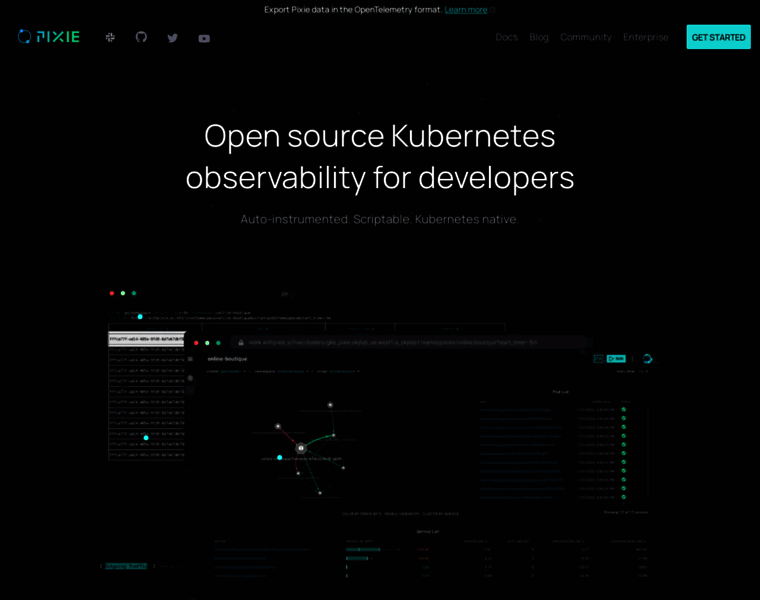Viewport: 760px width, 600px height.
Task: Open the YouTube channel icon
Action: 204,38
